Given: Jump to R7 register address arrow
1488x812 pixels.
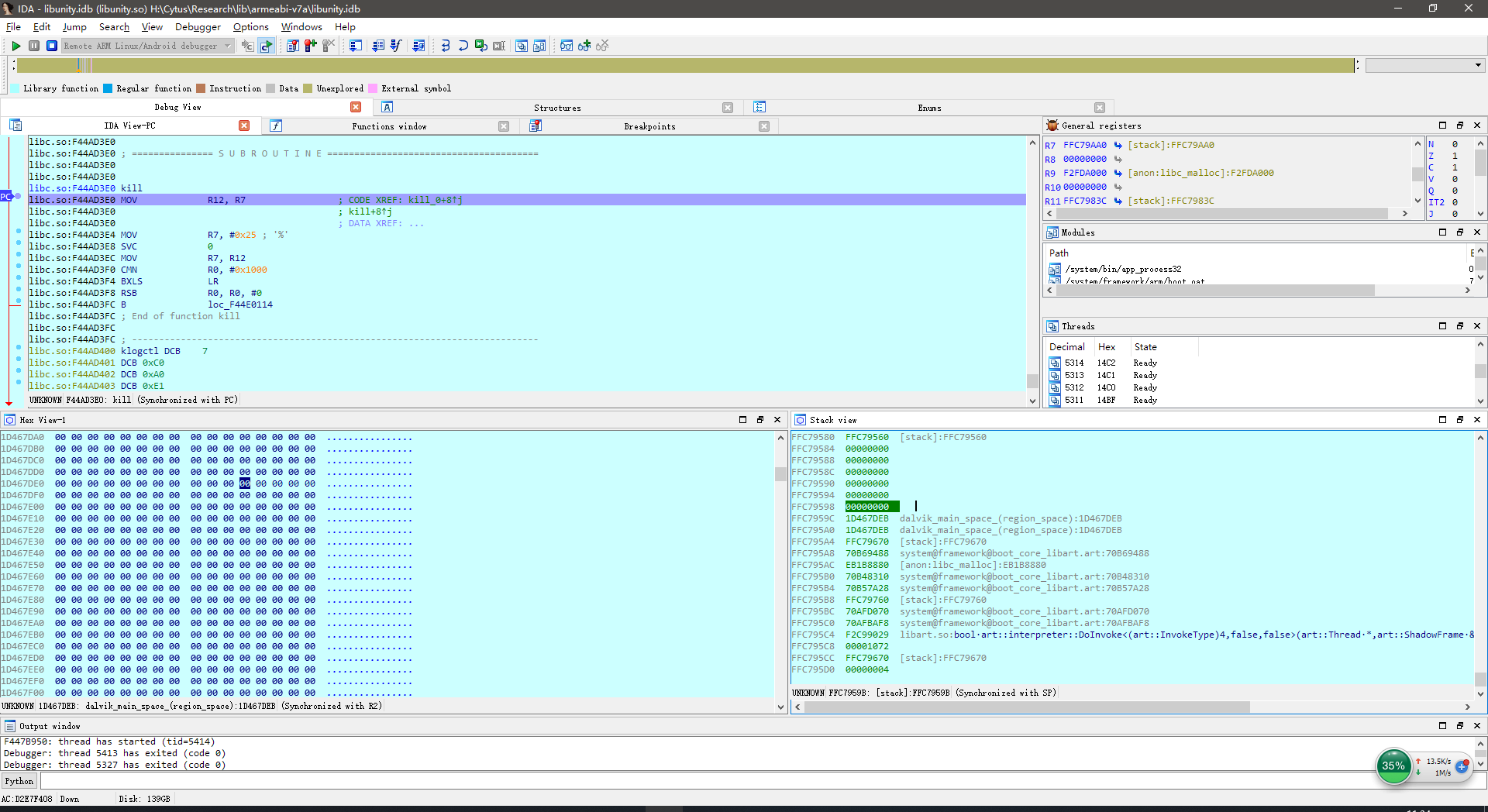Looking at the screenshot, I should [x=1118, y=145].
